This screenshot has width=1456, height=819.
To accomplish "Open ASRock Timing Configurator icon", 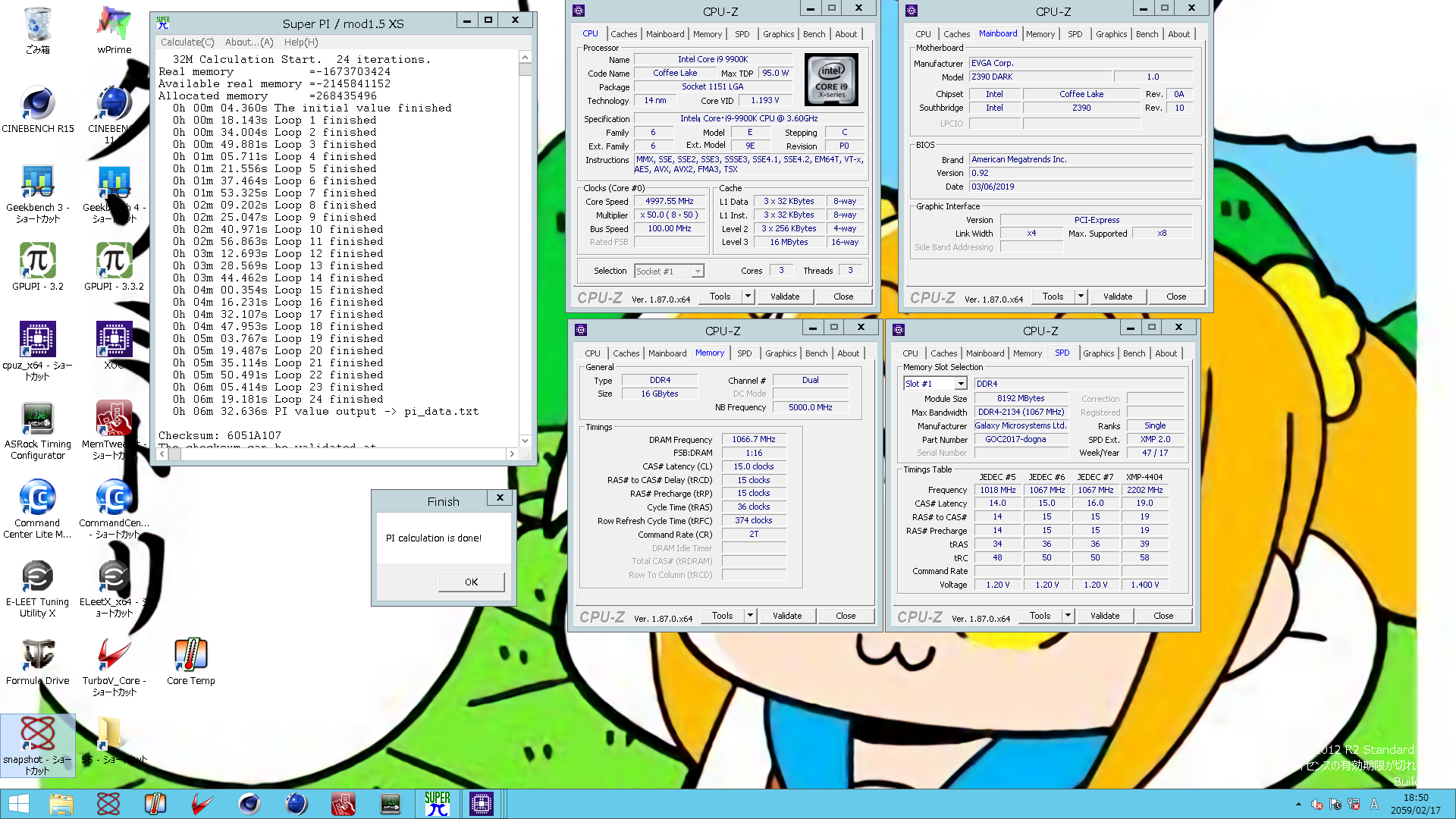I will pyautogui.click(x=38, y=431).
